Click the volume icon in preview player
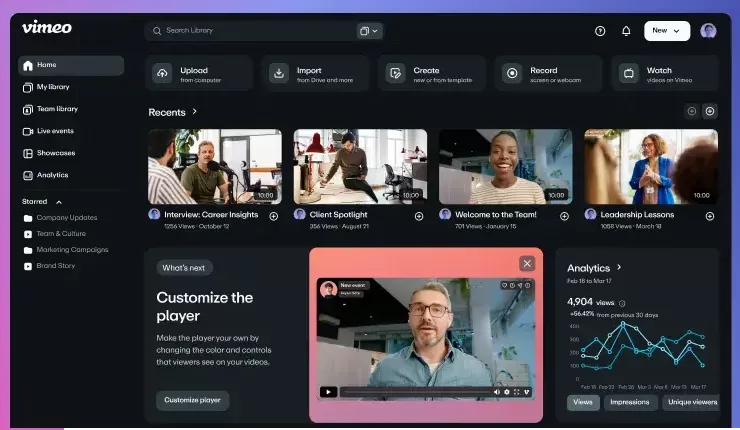The height and width of the screenshot is (430, 740). click(x=496, y=392)
